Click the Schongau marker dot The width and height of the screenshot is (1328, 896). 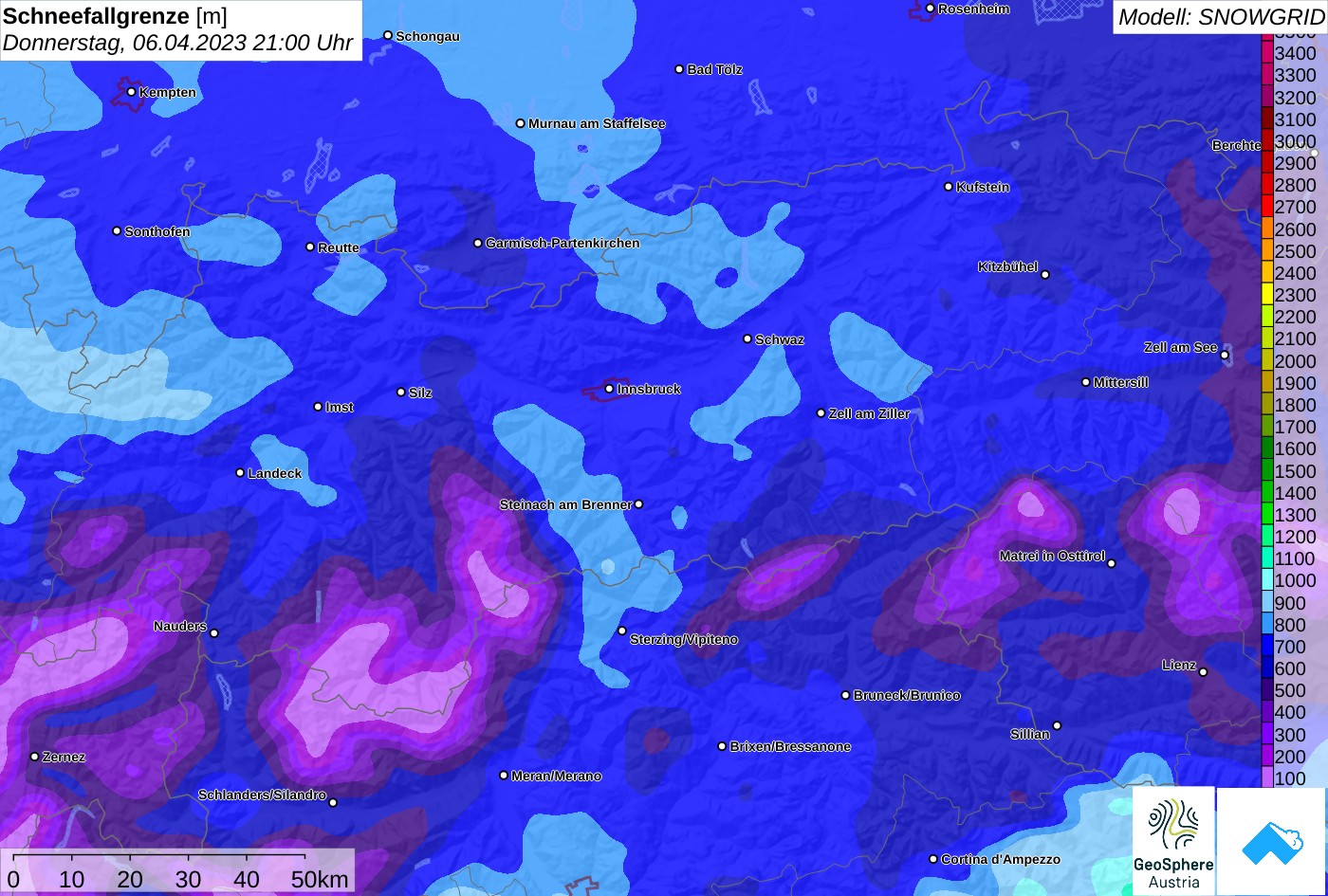(x=388, y=35)
